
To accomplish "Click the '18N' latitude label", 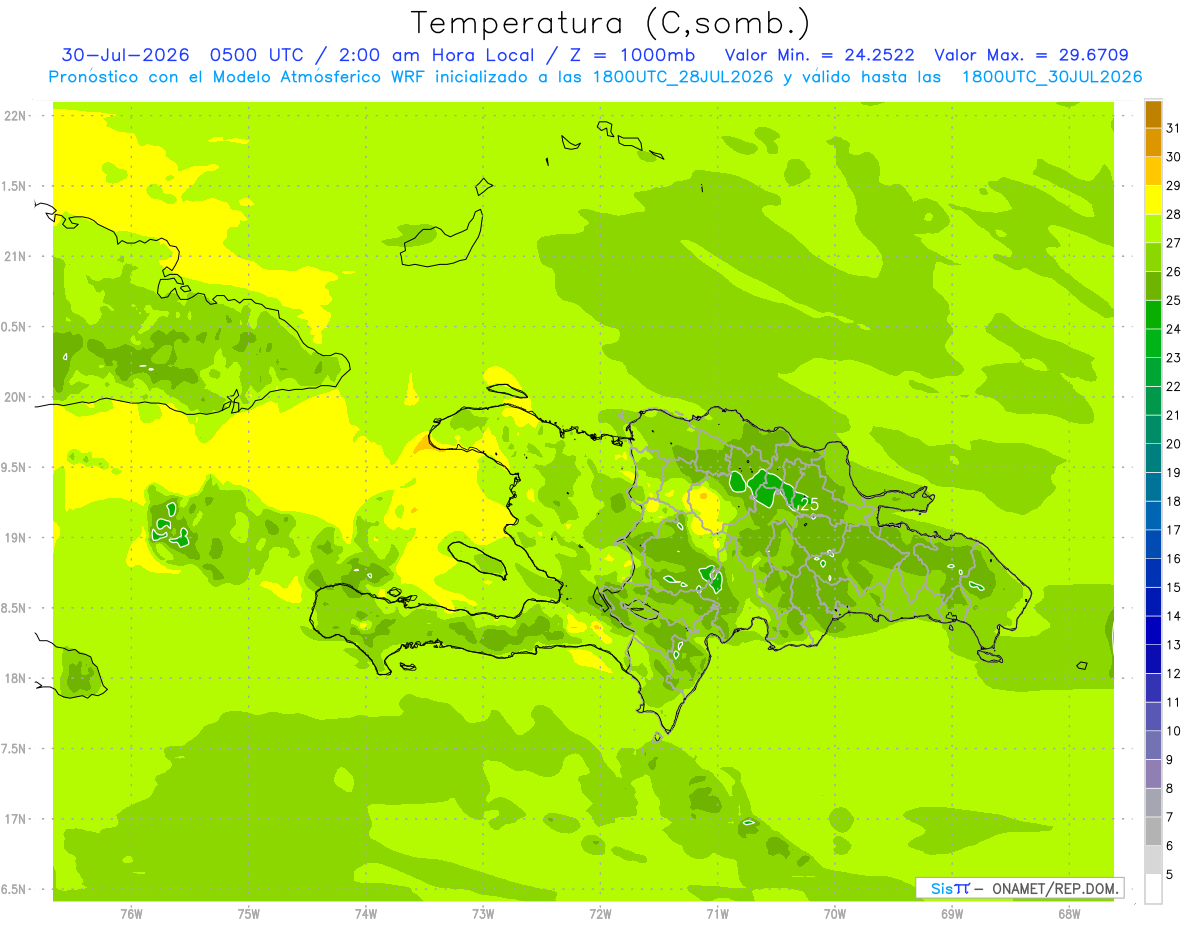I will (15, 678).
